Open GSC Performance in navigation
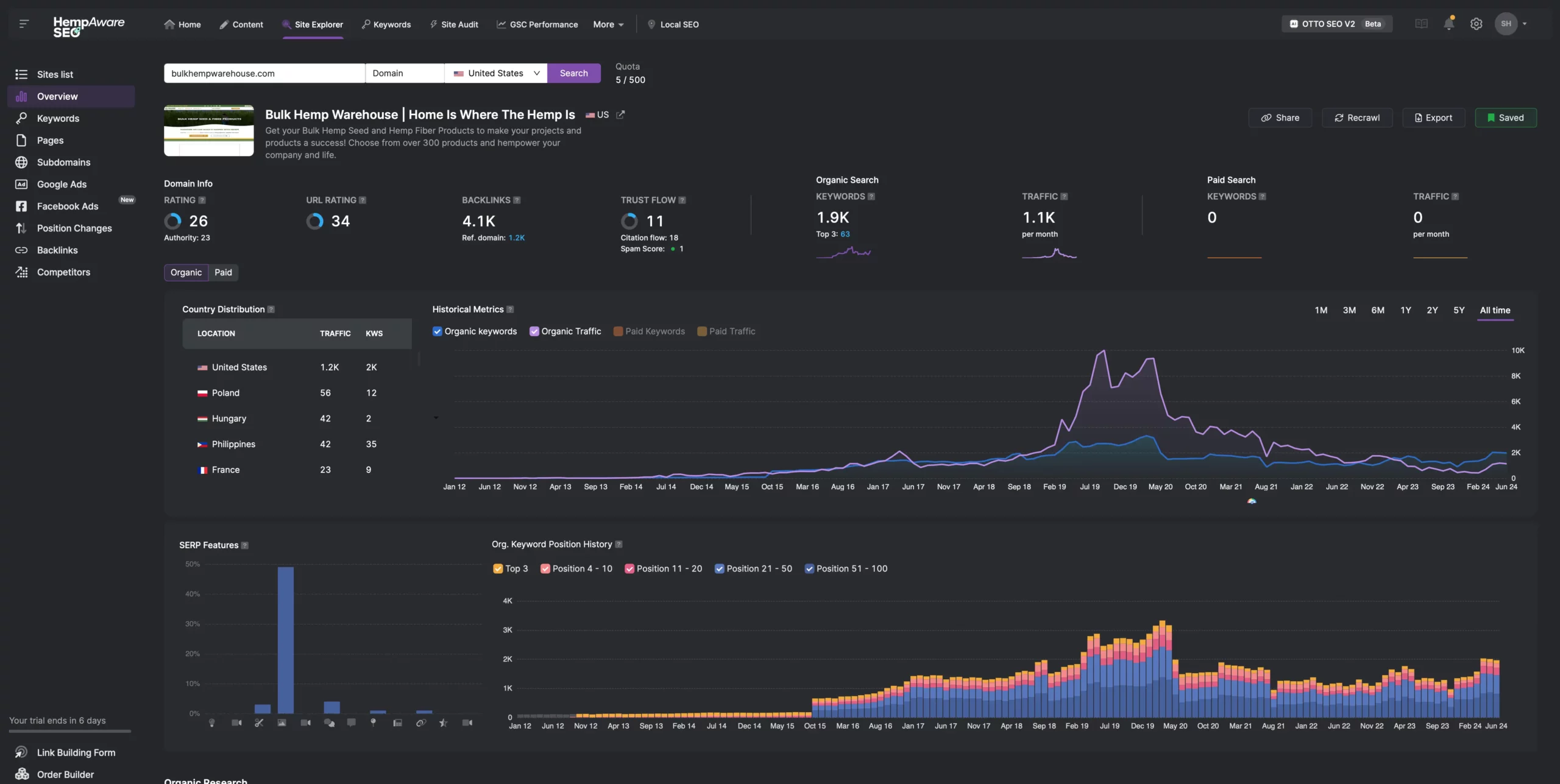 coord(537,24)
